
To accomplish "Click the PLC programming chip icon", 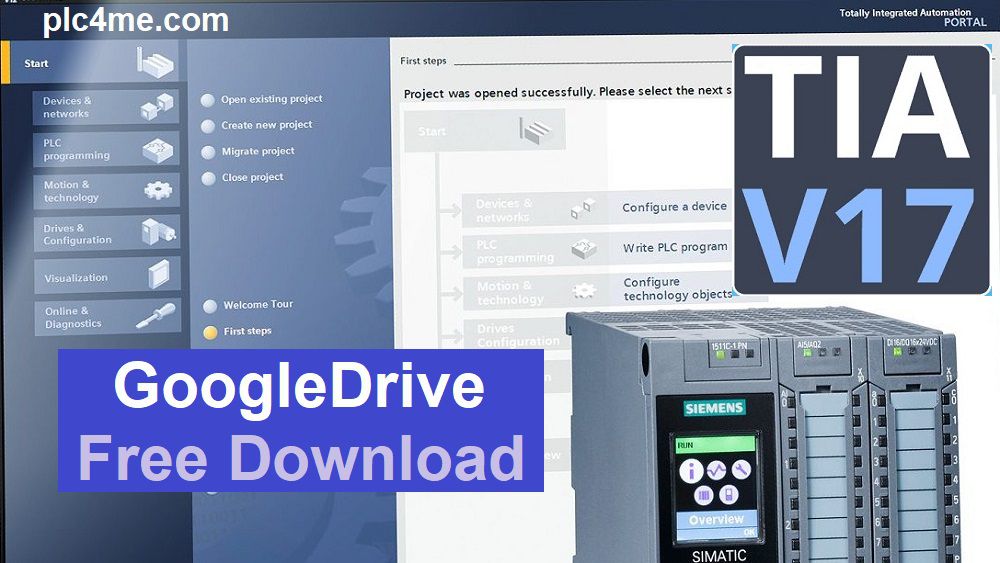I will pos(157,150).
